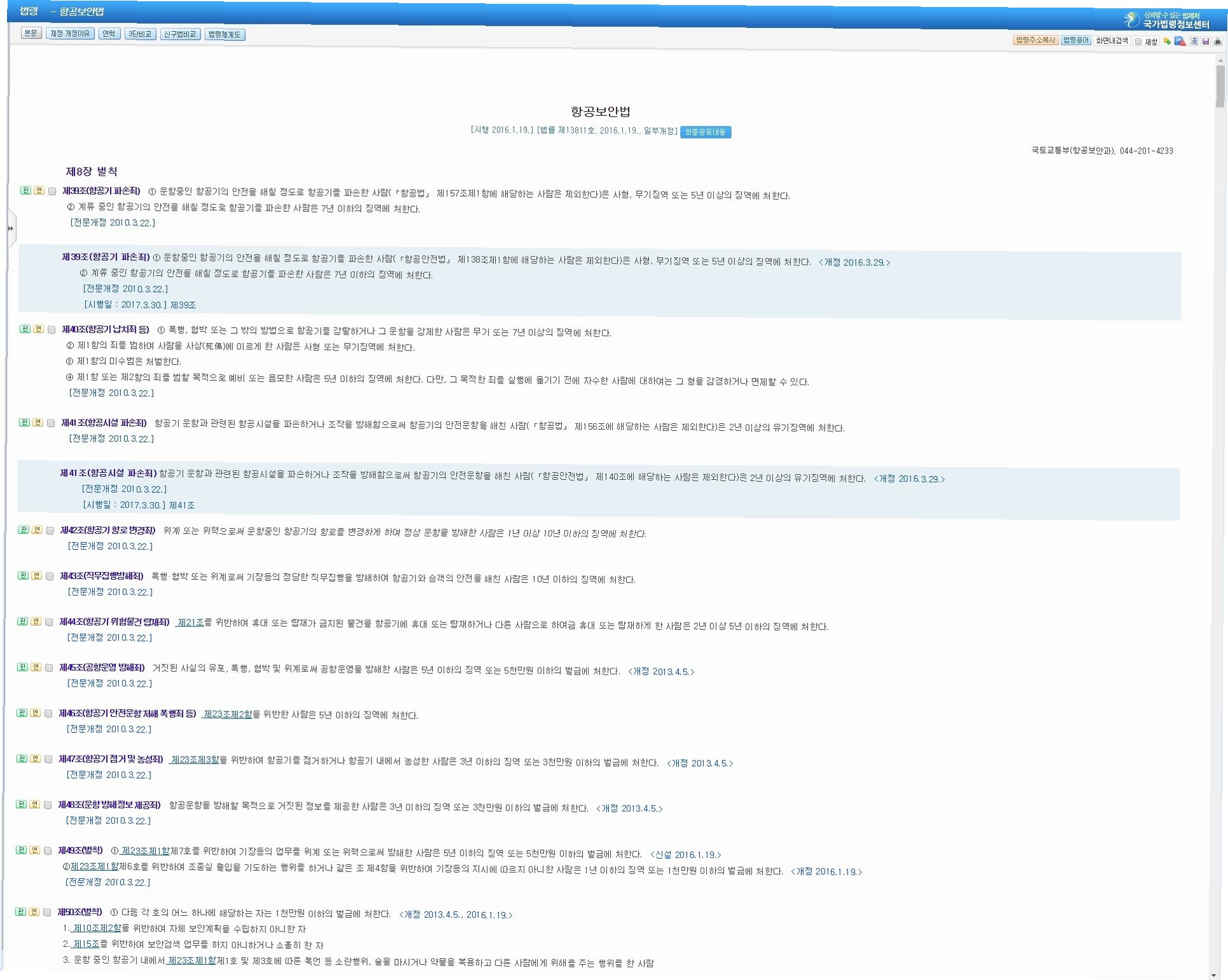The height and width of the screenshot is (980, 1228).
Task: Open 판 precedent icon for 제39조
Action: coord(25,190)
